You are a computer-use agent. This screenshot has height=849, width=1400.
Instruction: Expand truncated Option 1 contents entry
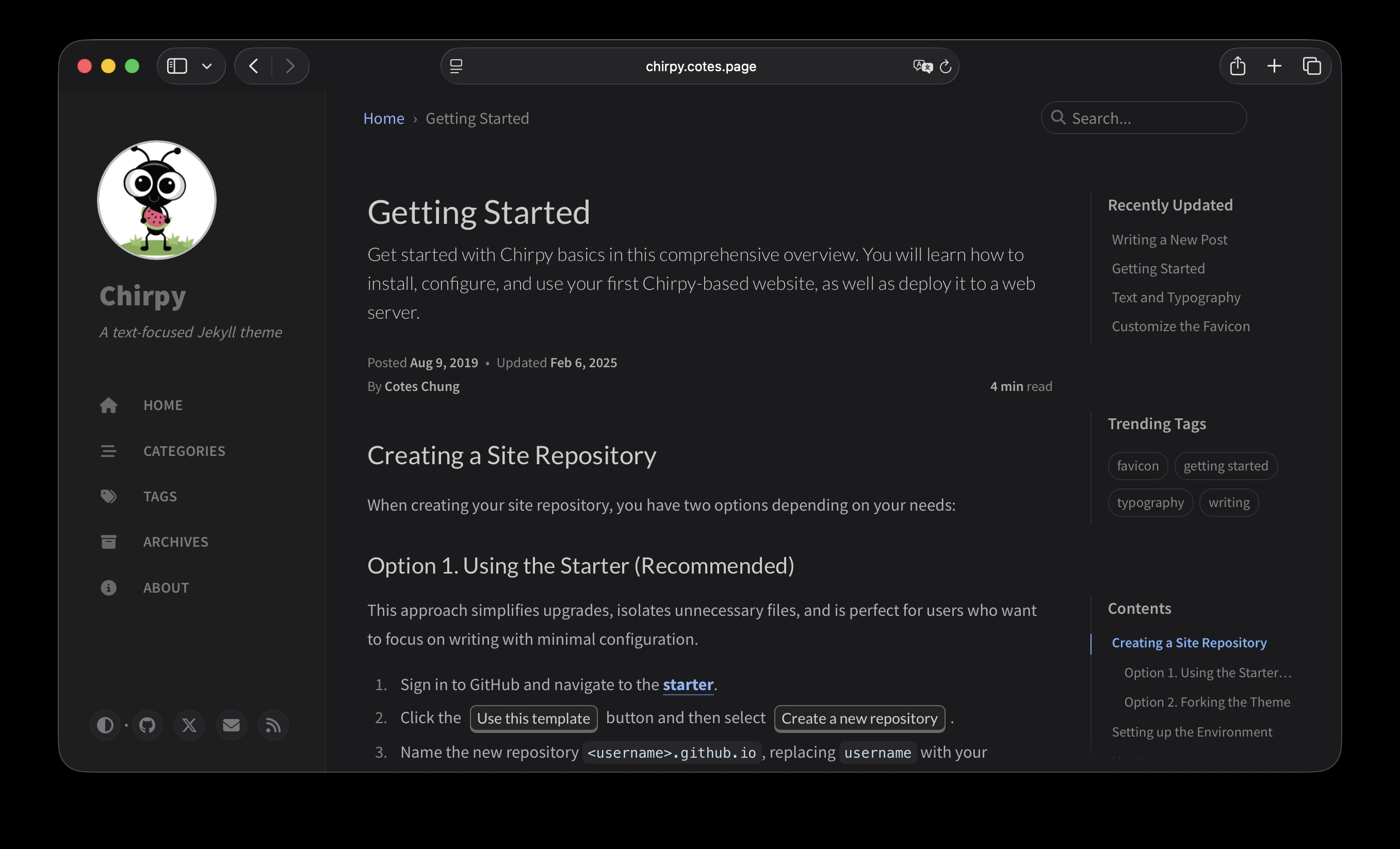(x=1208, y=673)
